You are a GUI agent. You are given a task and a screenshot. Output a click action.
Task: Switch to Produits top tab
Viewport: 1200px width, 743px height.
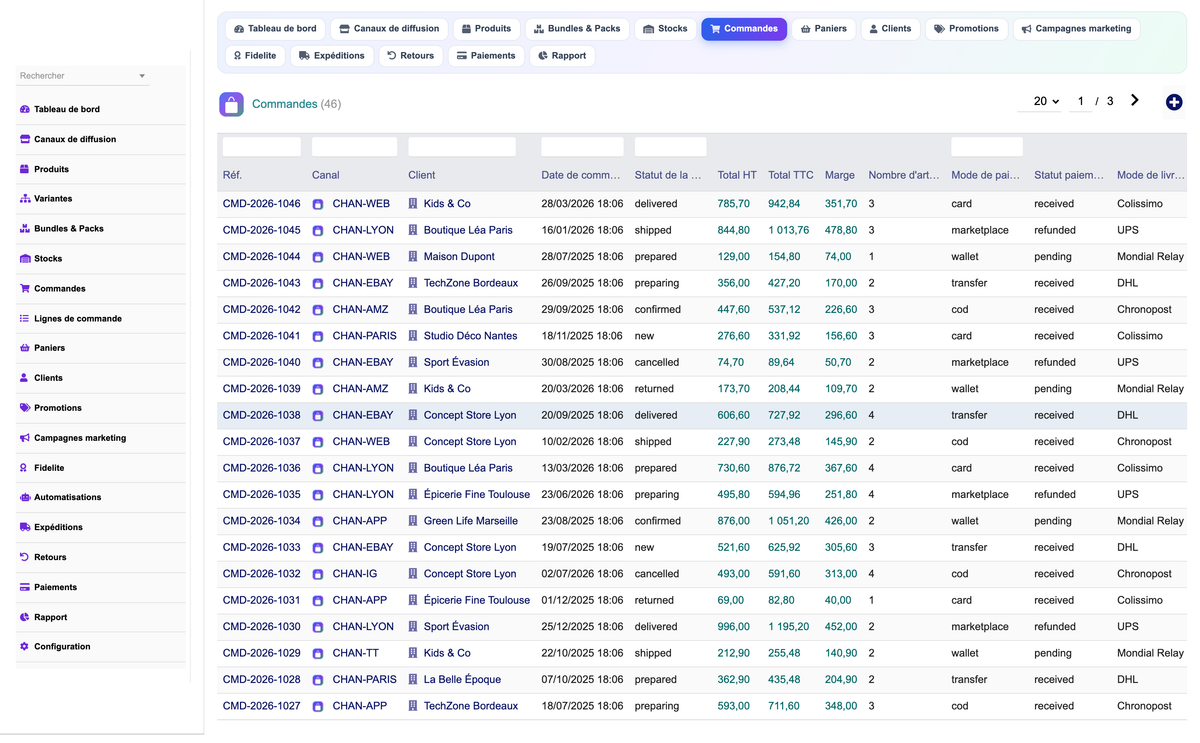[x=487, y=29]
